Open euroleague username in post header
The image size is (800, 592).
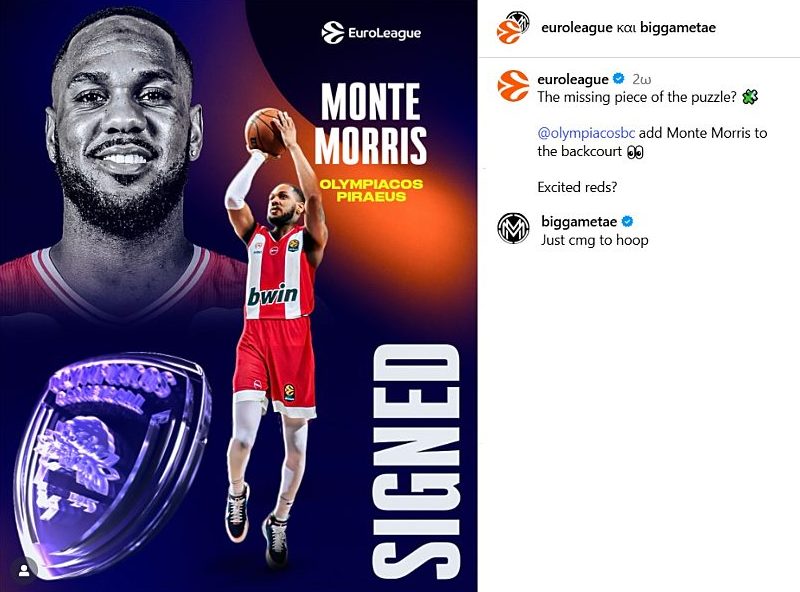pyautogui.click(x=577, y=27)
